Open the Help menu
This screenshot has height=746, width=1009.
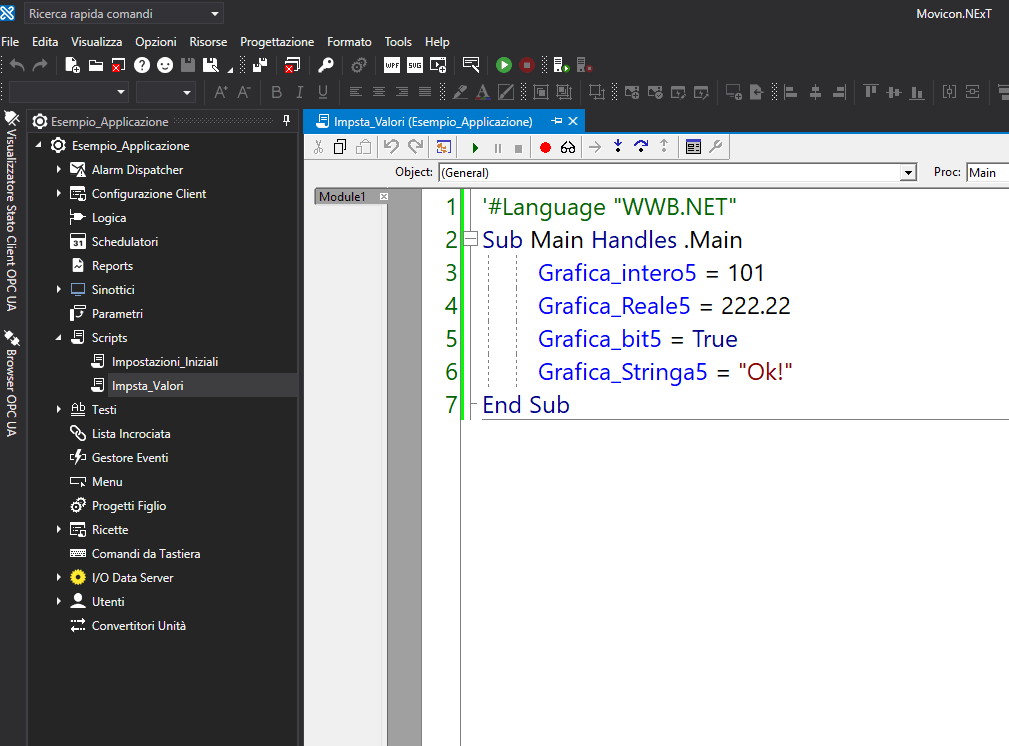point(437,42)
